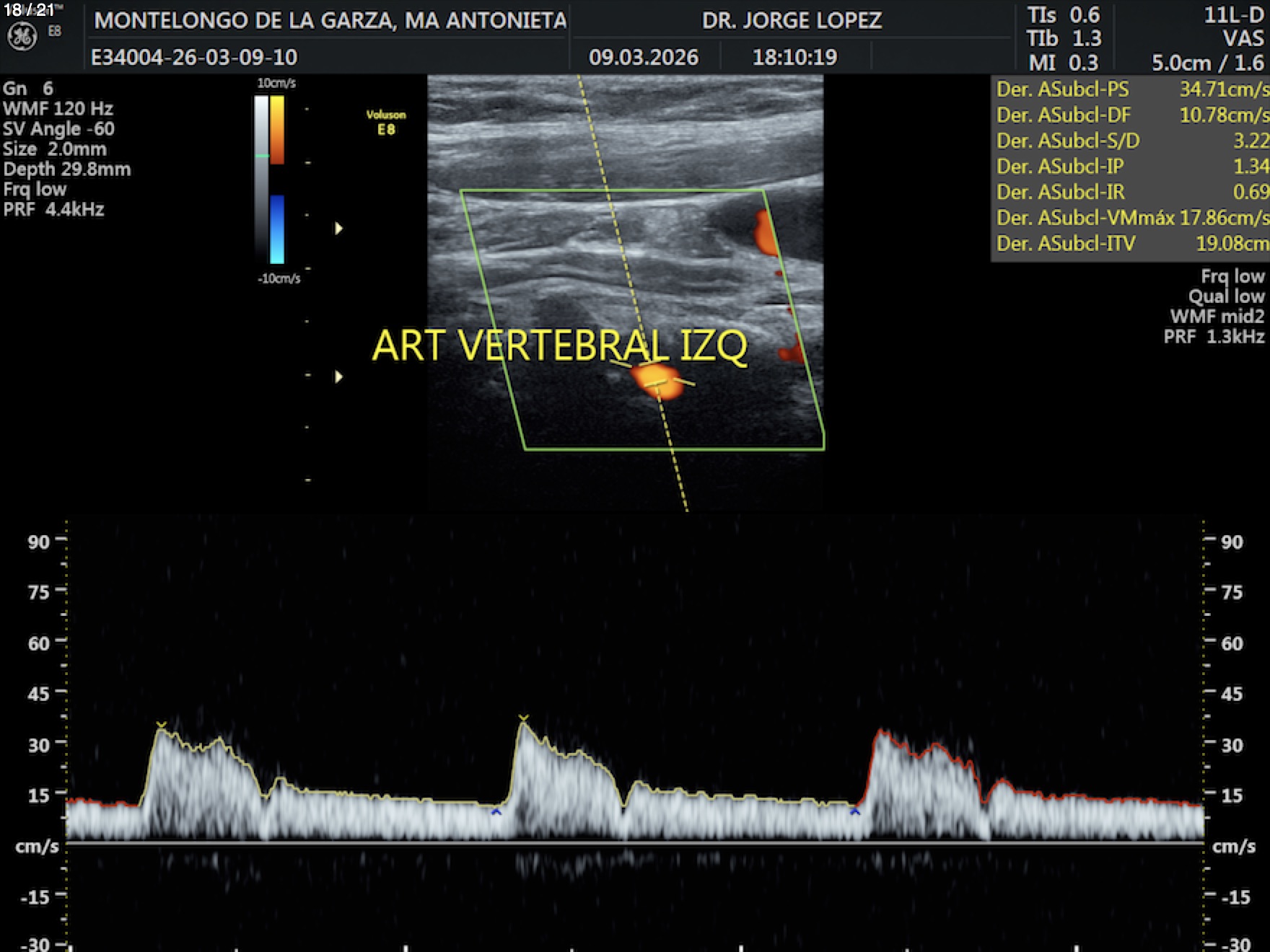
Task: Select the 'ART VERTEBRAL IZQ' annotation text
Action: [x=559, y=345]
